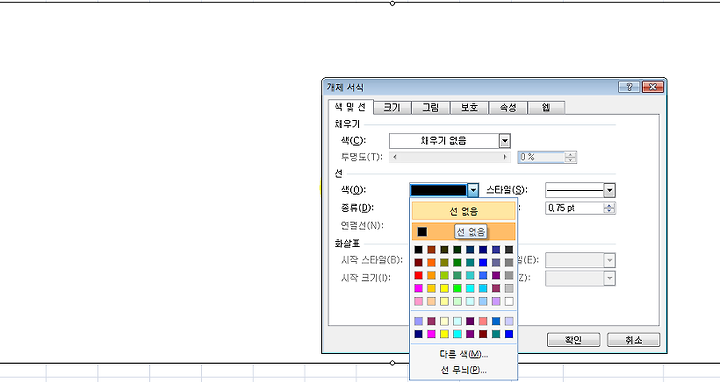
Task: Switch to the 웹 tab
Action: pos(546,108)
